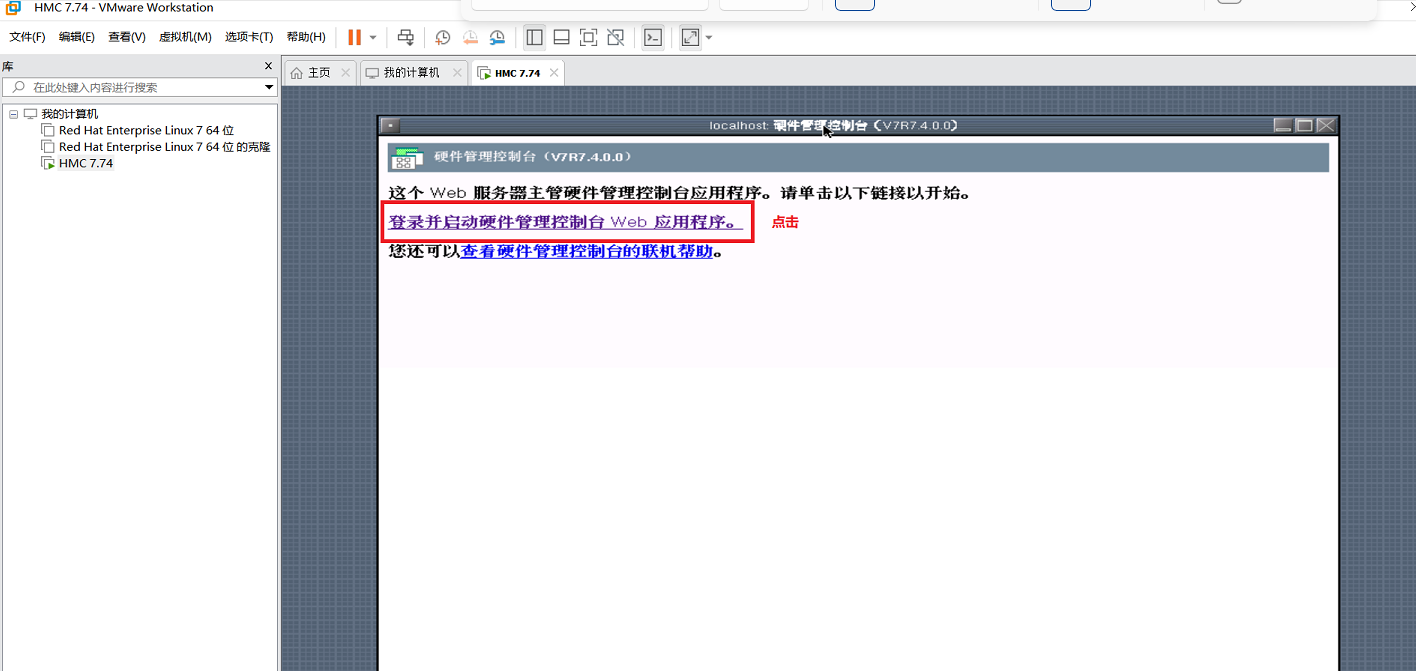Open the 编辑(E) menu
Image resolution: width=1416 pixels, height=671 pixels.
76,37
